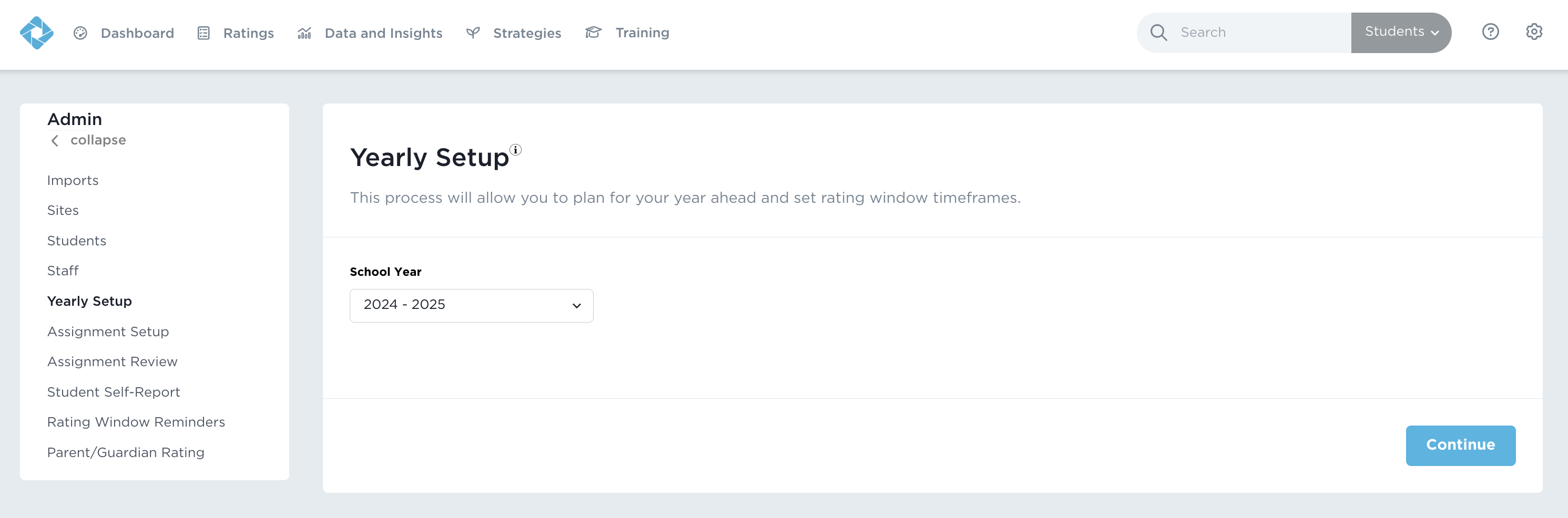This screenshot has width=1568, height=518.
Task: Click the Ratings checklist icon
Action: tap(203, 33)
